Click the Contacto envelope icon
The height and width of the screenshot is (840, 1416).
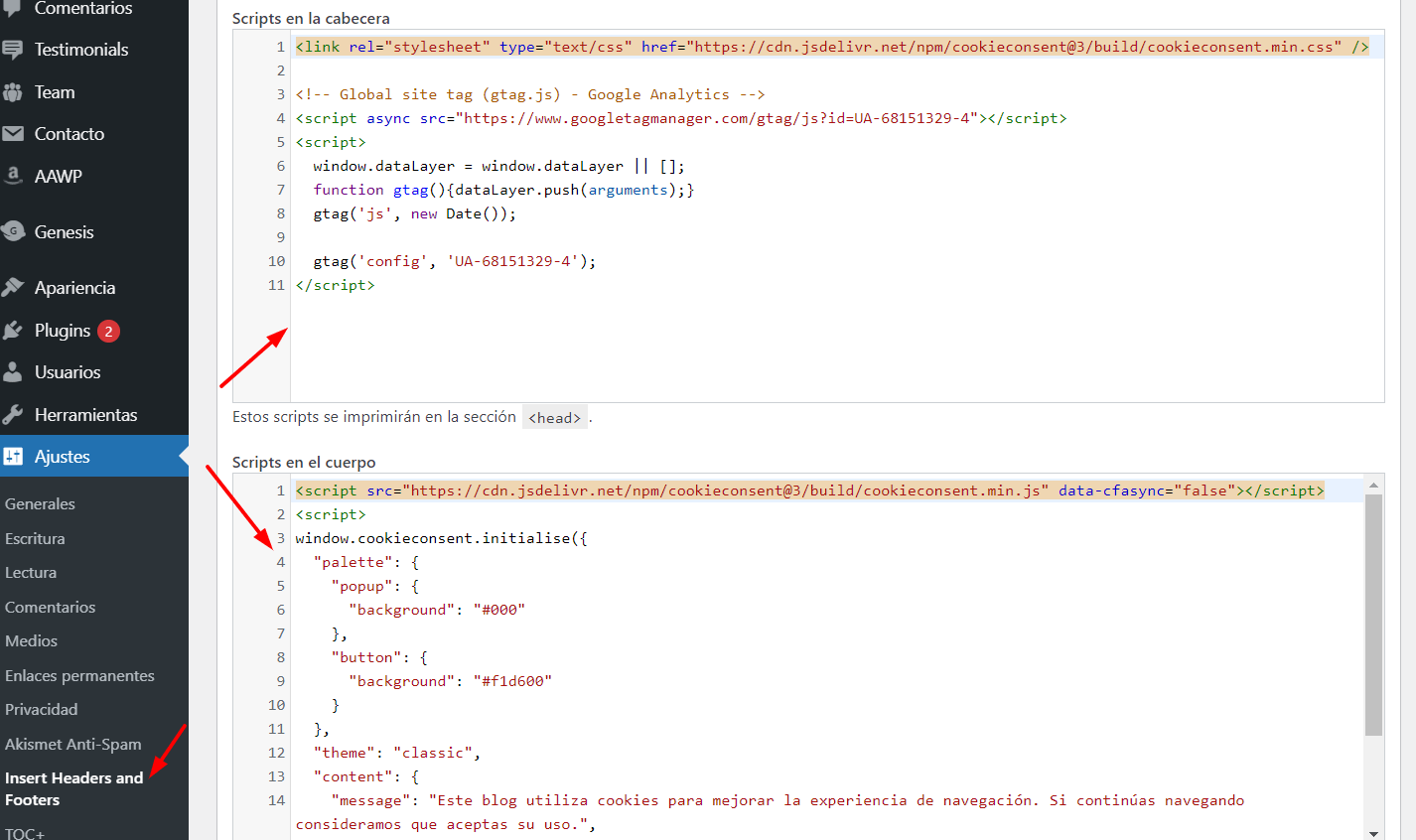[13, 134]
